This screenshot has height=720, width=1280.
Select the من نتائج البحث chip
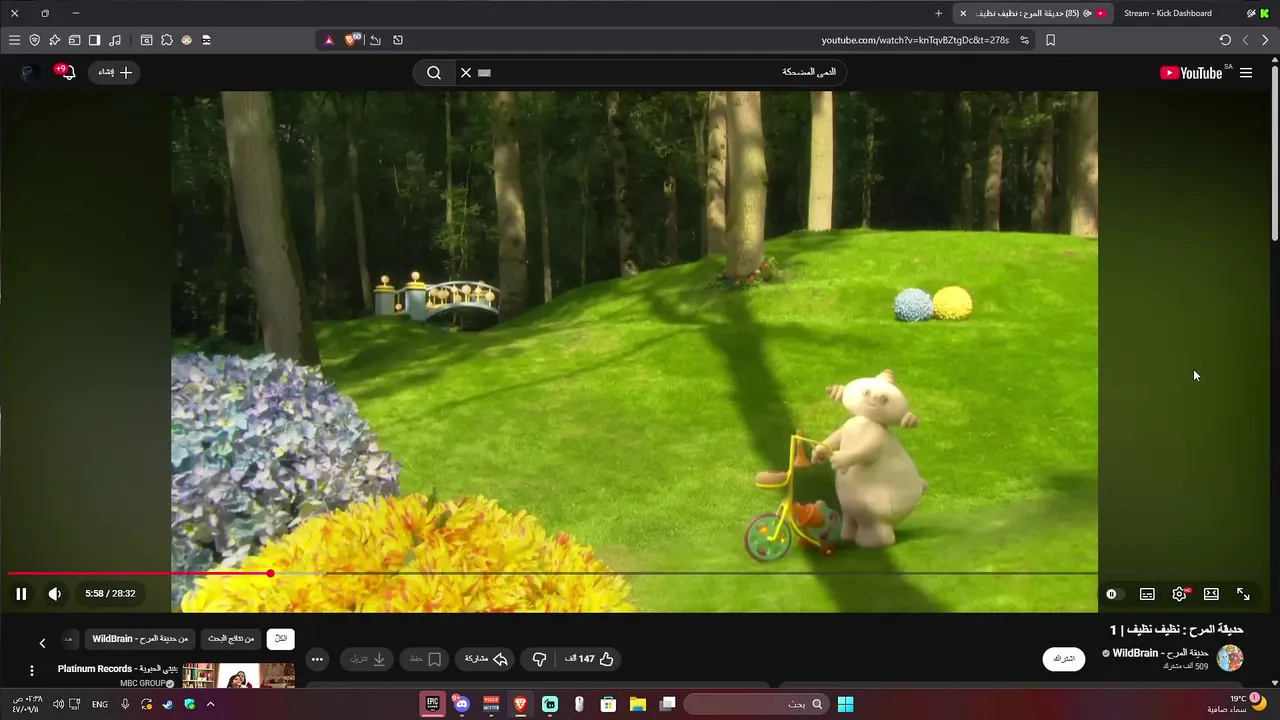tap(231, 639)
